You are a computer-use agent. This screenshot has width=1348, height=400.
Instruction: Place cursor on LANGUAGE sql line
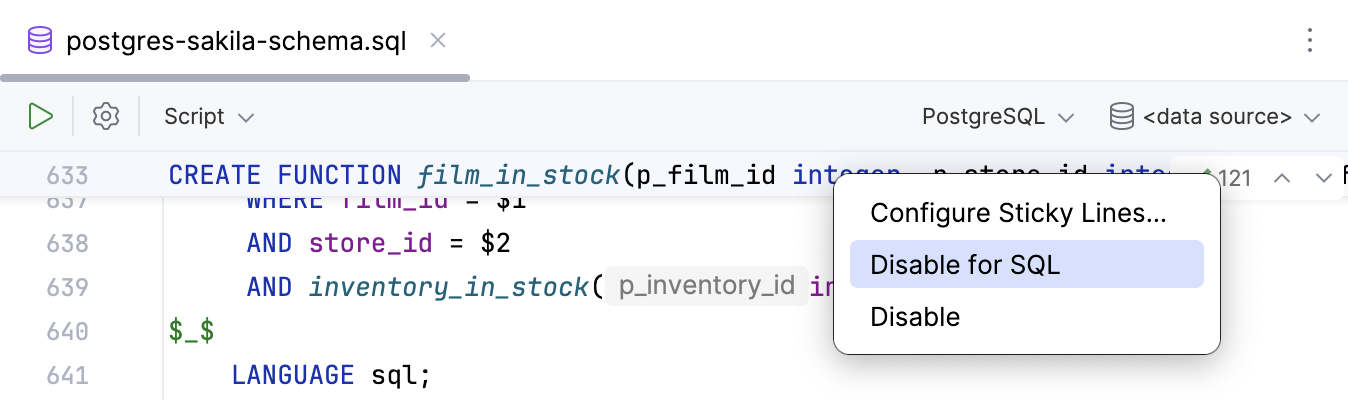tap(330, 375)
